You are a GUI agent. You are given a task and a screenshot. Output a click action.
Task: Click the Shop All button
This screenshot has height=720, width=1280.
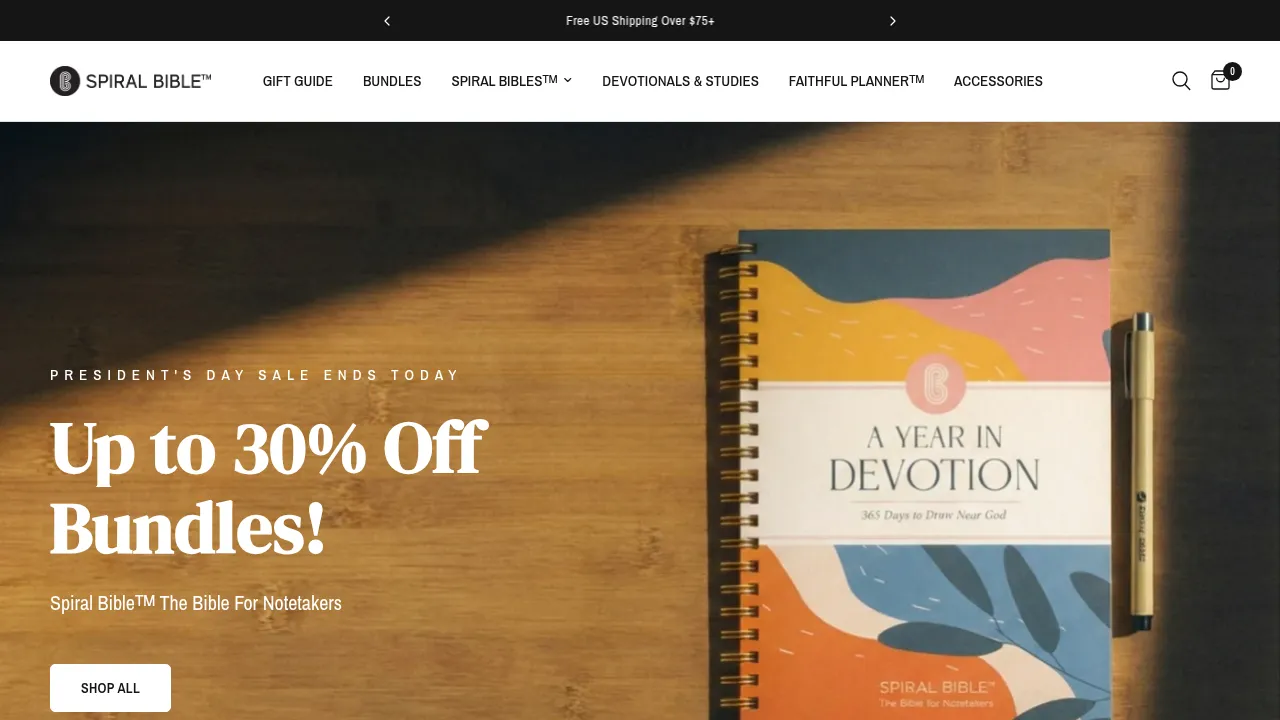click(110, 688)
